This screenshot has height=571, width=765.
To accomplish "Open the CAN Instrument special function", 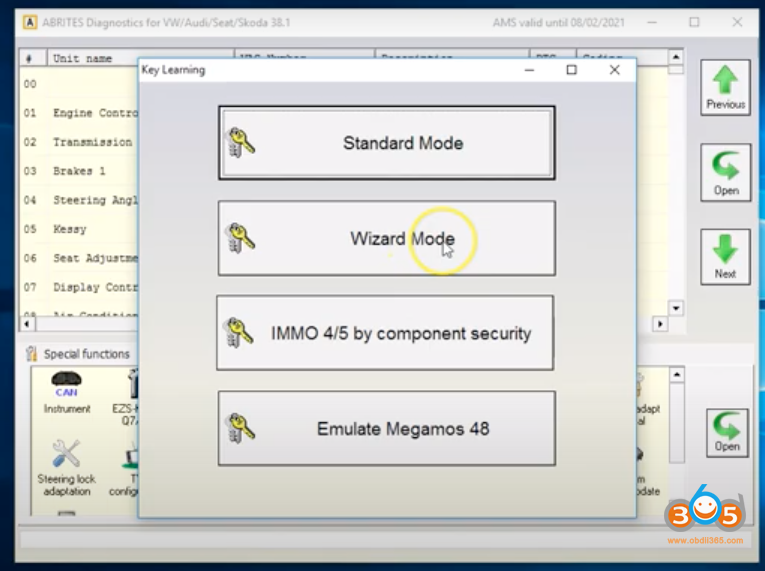I will tap(67, 392).
